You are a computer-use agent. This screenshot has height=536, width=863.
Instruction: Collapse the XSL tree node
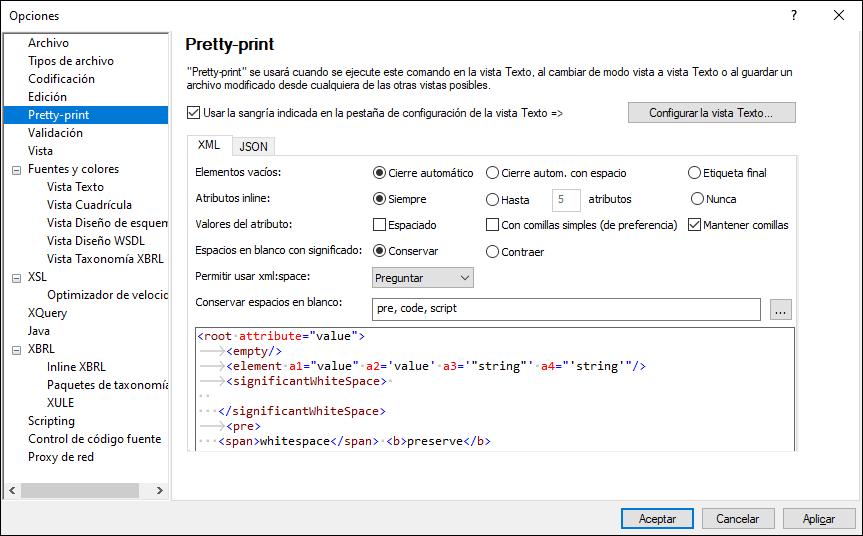[x=15, y=277]
